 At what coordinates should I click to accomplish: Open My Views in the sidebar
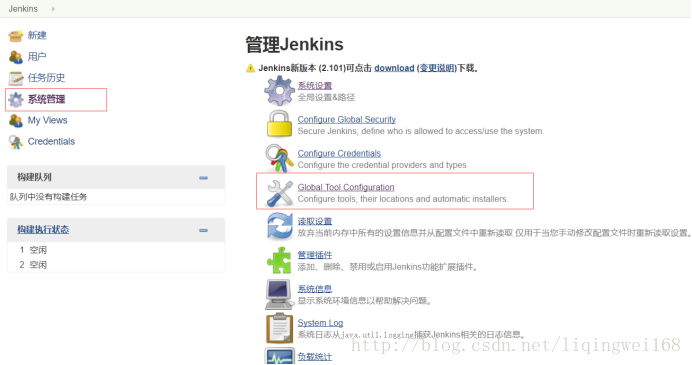(48, 120)
